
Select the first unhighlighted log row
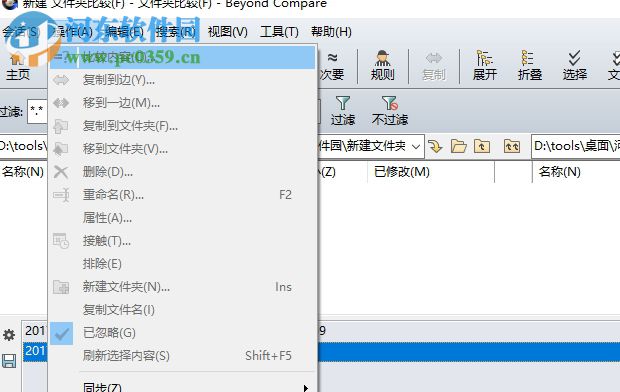click(x=321, y=331)
